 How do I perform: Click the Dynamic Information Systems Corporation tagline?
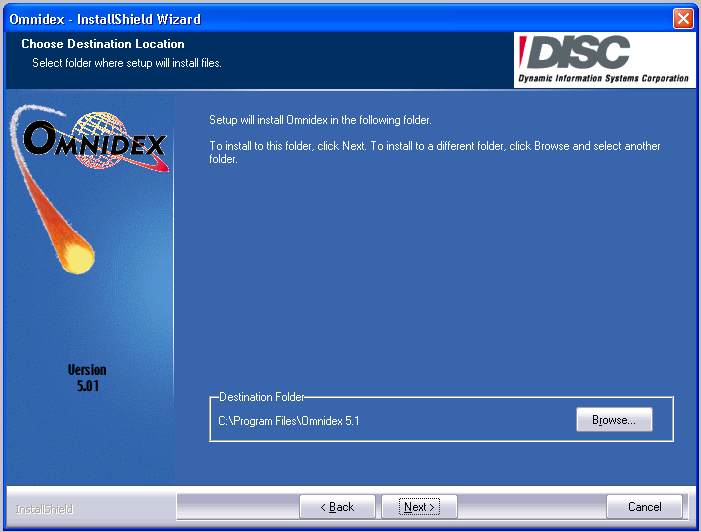click(603, 78)
